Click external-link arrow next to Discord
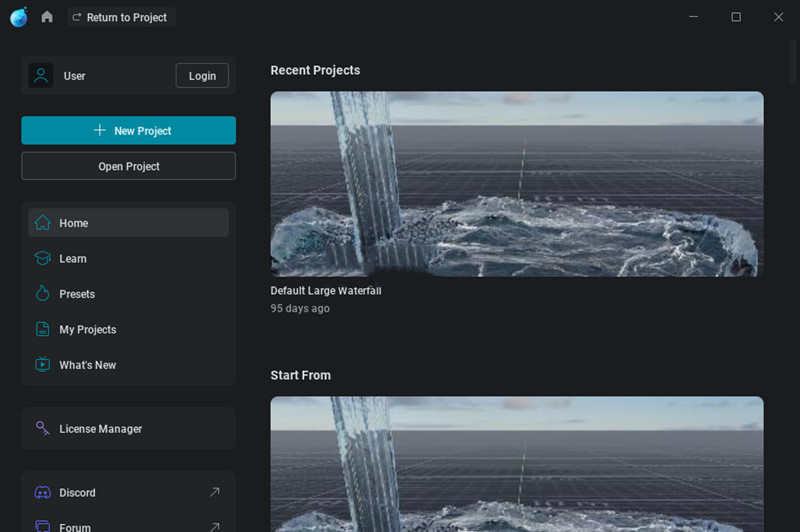The width and height of the screenshot is (800, 532). (x=215, y=492)
